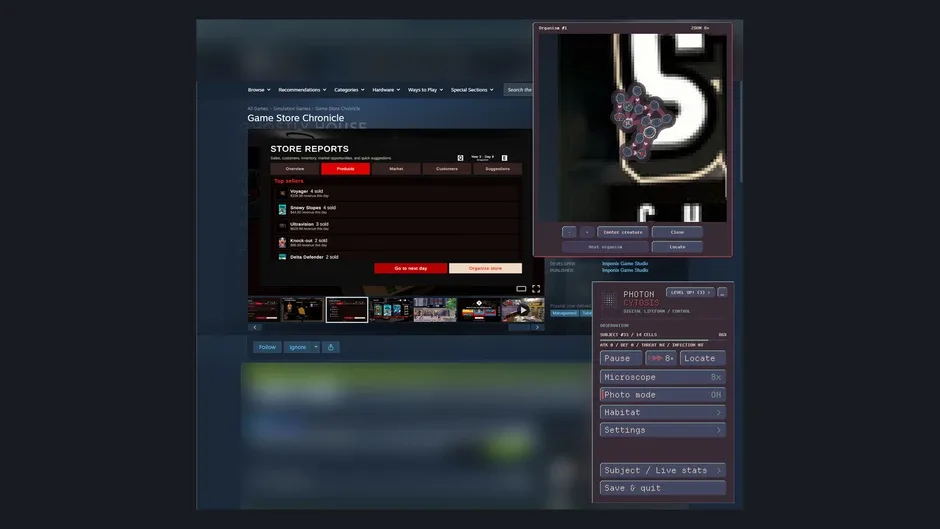Open the Recommendations dropdown
Screen dimensions: 940x529
coord(302,90)
